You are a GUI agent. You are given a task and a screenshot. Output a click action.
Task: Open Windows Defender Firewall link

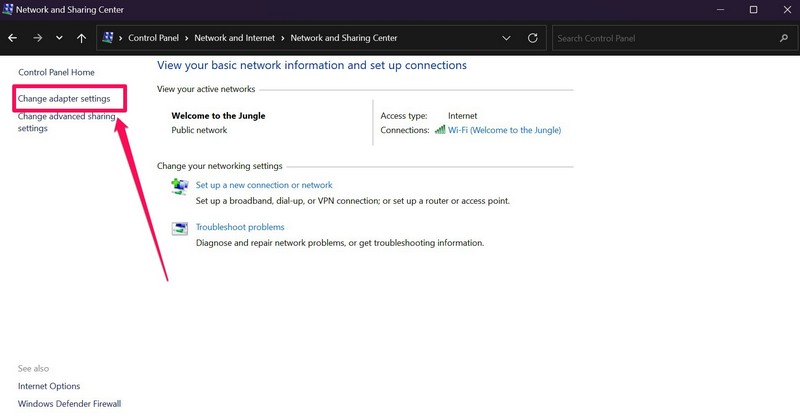69,403
